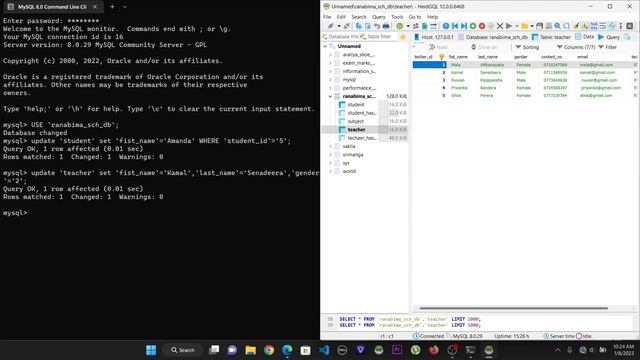This screenshot has width=640, height=360.
Task: Click the magnifier find text icon
Action: tap(557, 26)
